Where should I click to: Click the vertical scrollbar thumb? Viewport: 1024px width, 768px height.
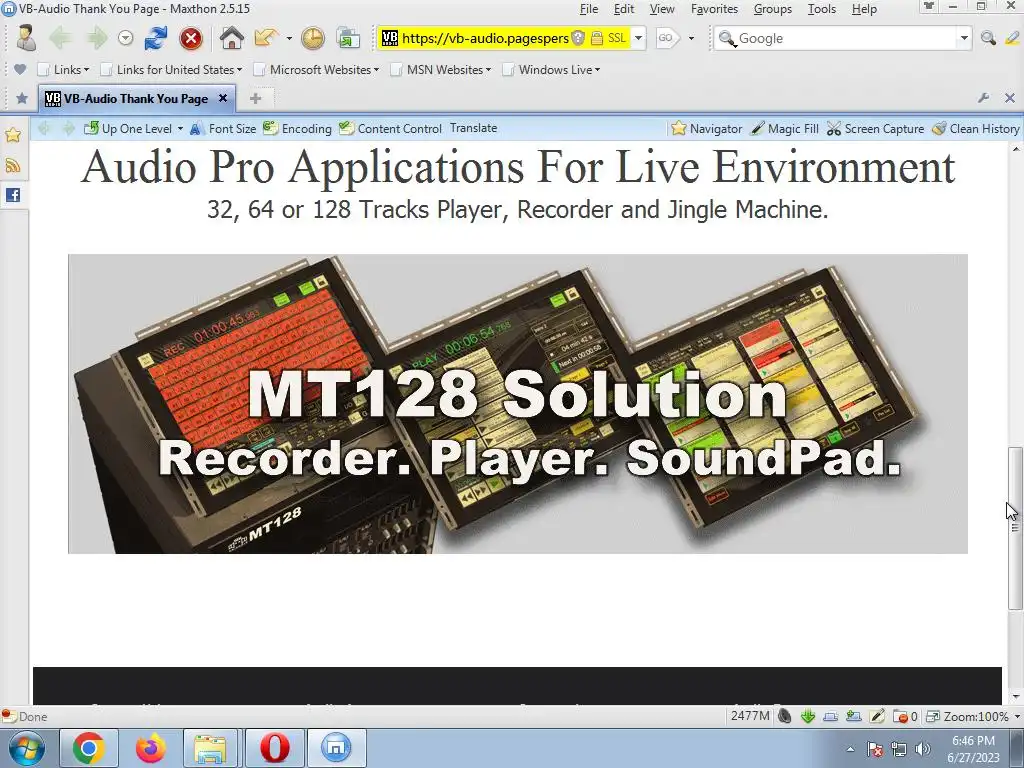click(1014, 528)
